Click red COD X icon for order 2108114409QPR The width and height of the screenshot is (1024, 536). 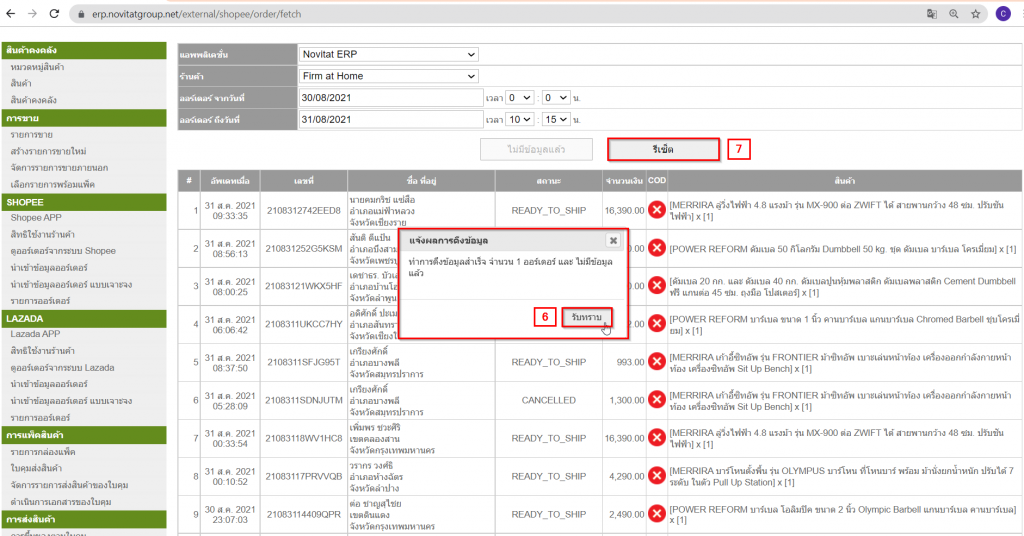point(657,514)
